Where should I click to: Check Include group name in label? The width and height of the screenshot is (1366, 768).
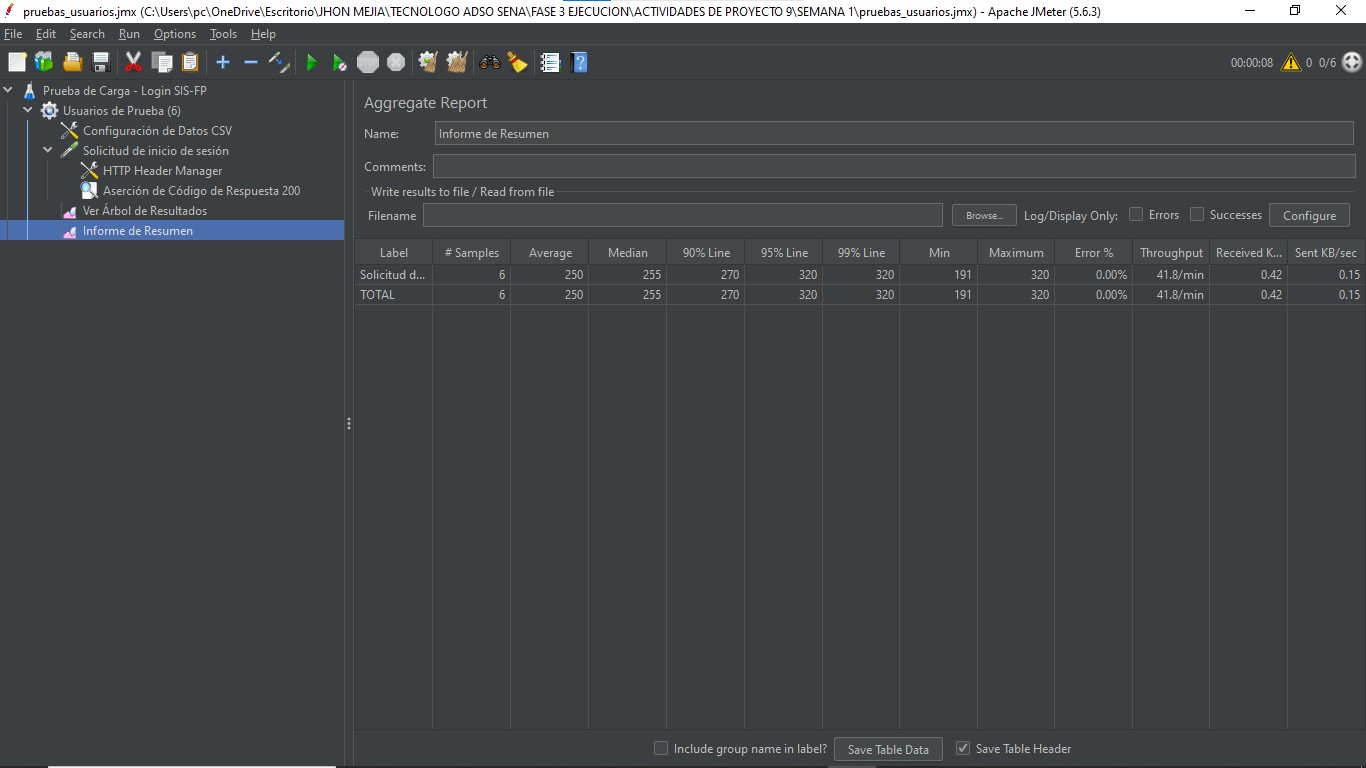coord(661,748)
